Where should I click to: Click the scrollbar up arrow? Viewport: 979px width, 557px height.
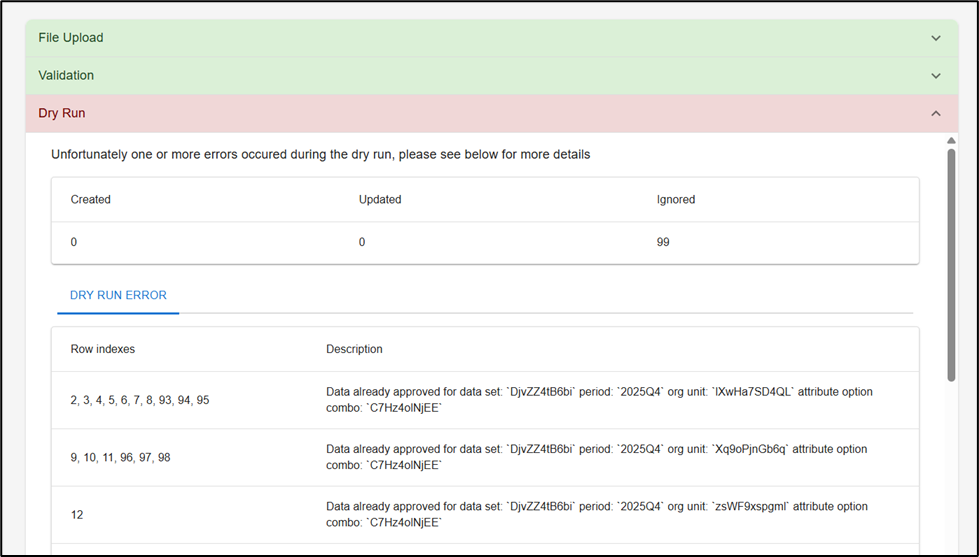pyautogui.click(x=951, y=140)
